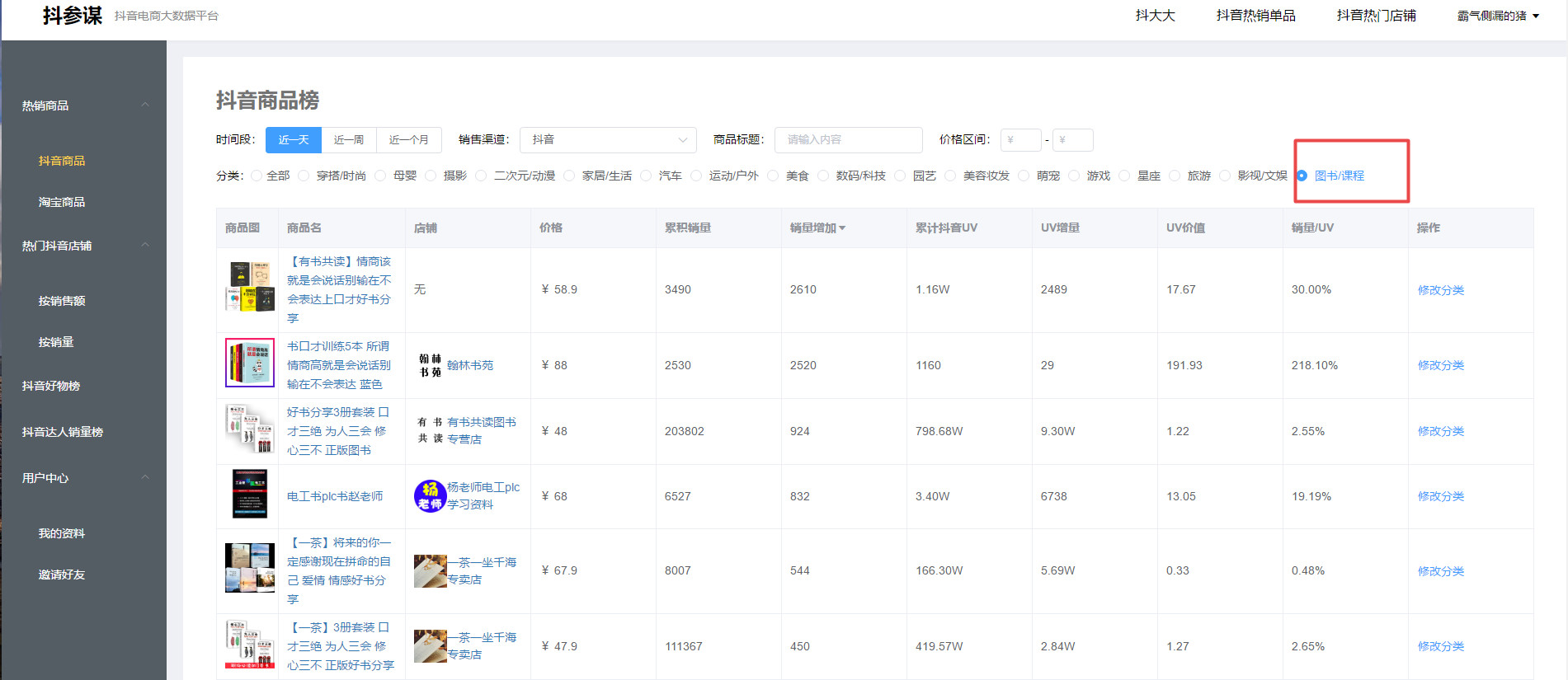The image size is (1568, 680).
Task: Click the 抖参谋 logo at top left
Action: coord(73,16)
